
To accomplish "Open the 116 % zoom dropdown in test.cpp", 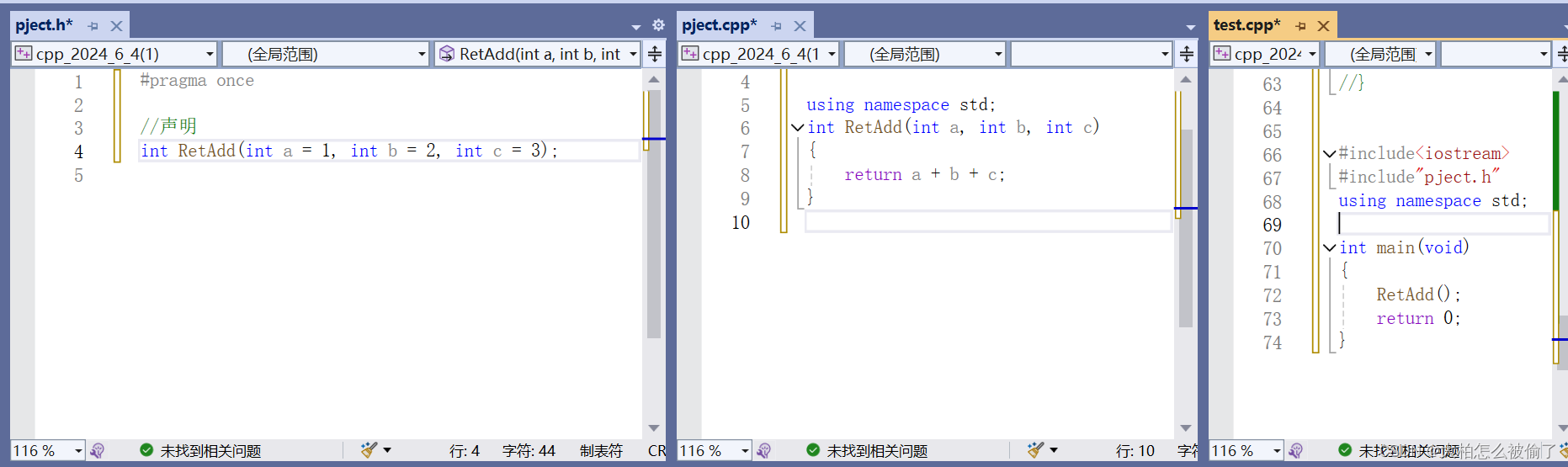I will tap(1246, 451).
